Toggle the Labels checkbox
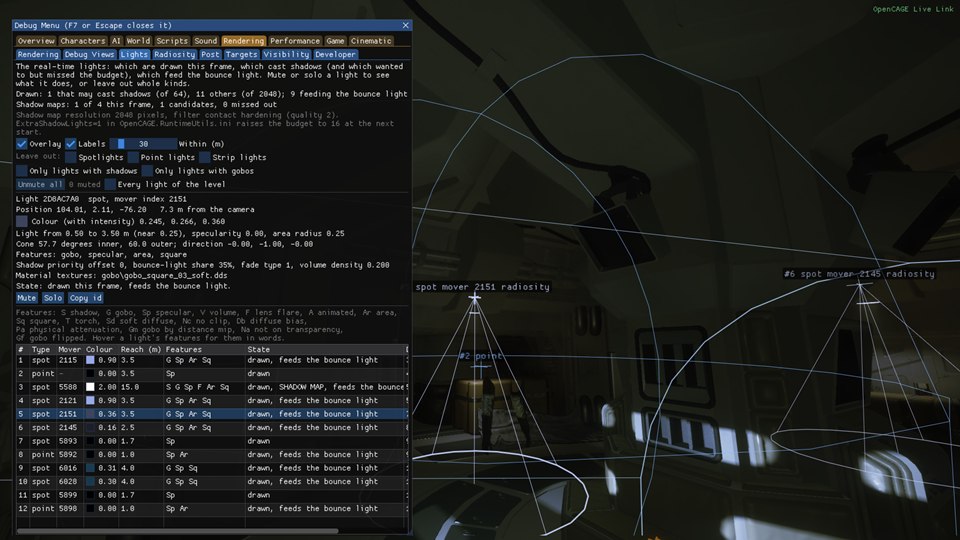Screen dimensions: 960x540 70,144
